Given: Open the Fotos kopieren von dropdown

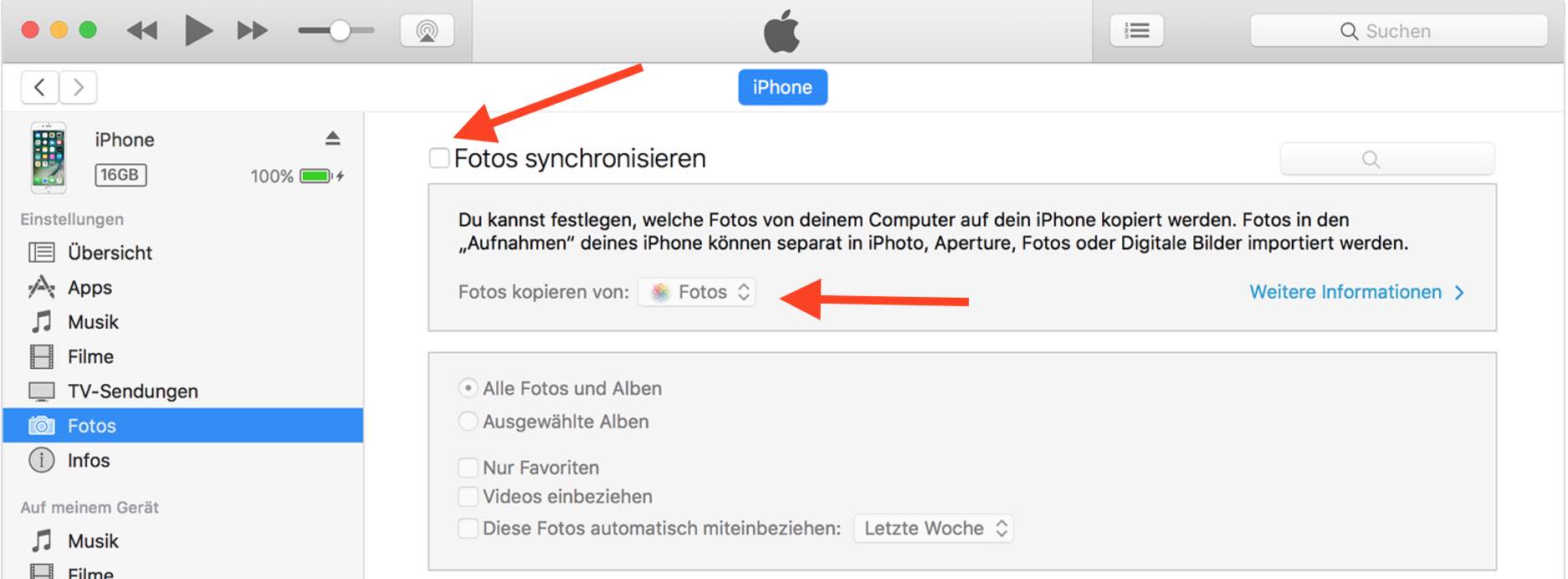Looking at the screenshot, I should coord(697,292).
